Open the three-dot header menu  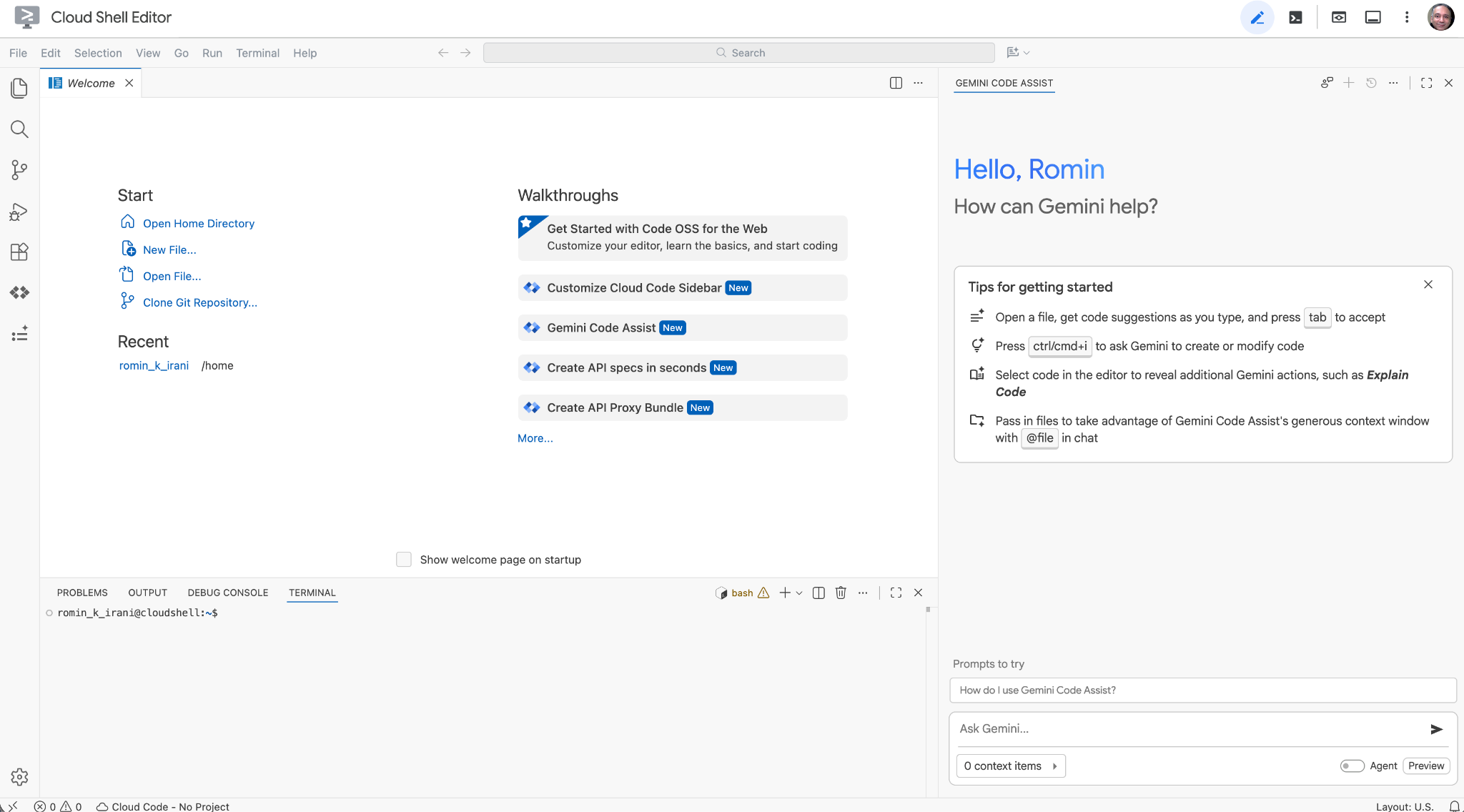1407,18
